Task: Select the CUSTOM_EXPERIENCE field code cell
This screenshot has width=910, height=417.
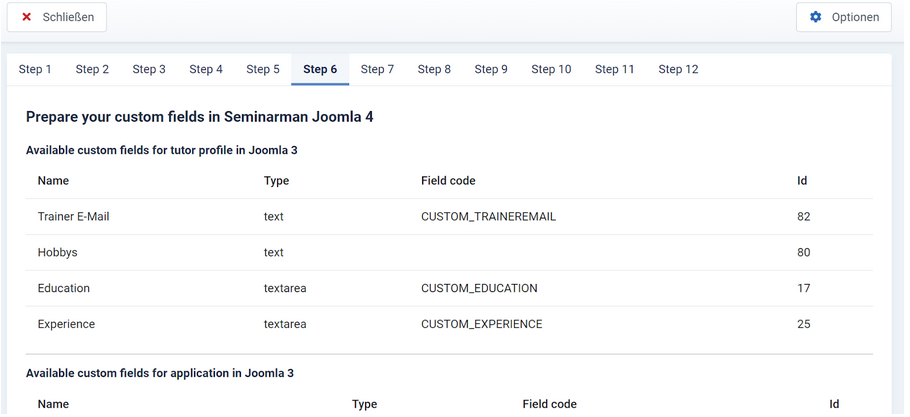Action: coord(481,324)
